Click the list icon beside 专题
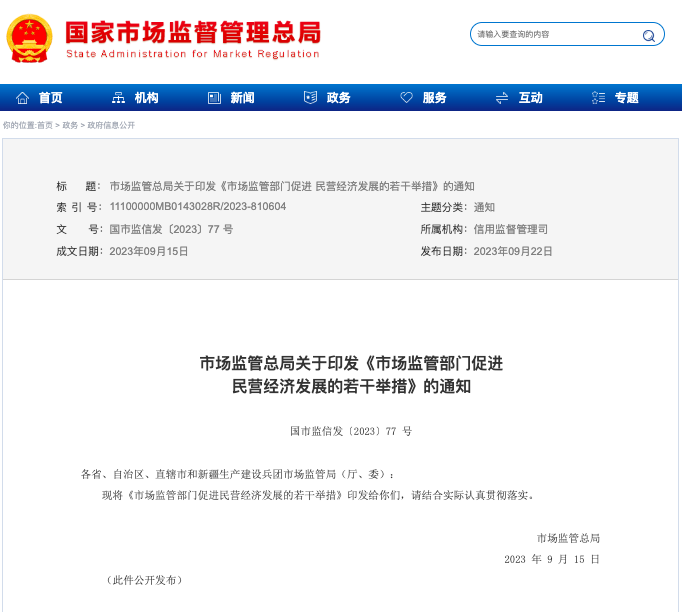This screenshot has height=612, width=682. (598, 98)
